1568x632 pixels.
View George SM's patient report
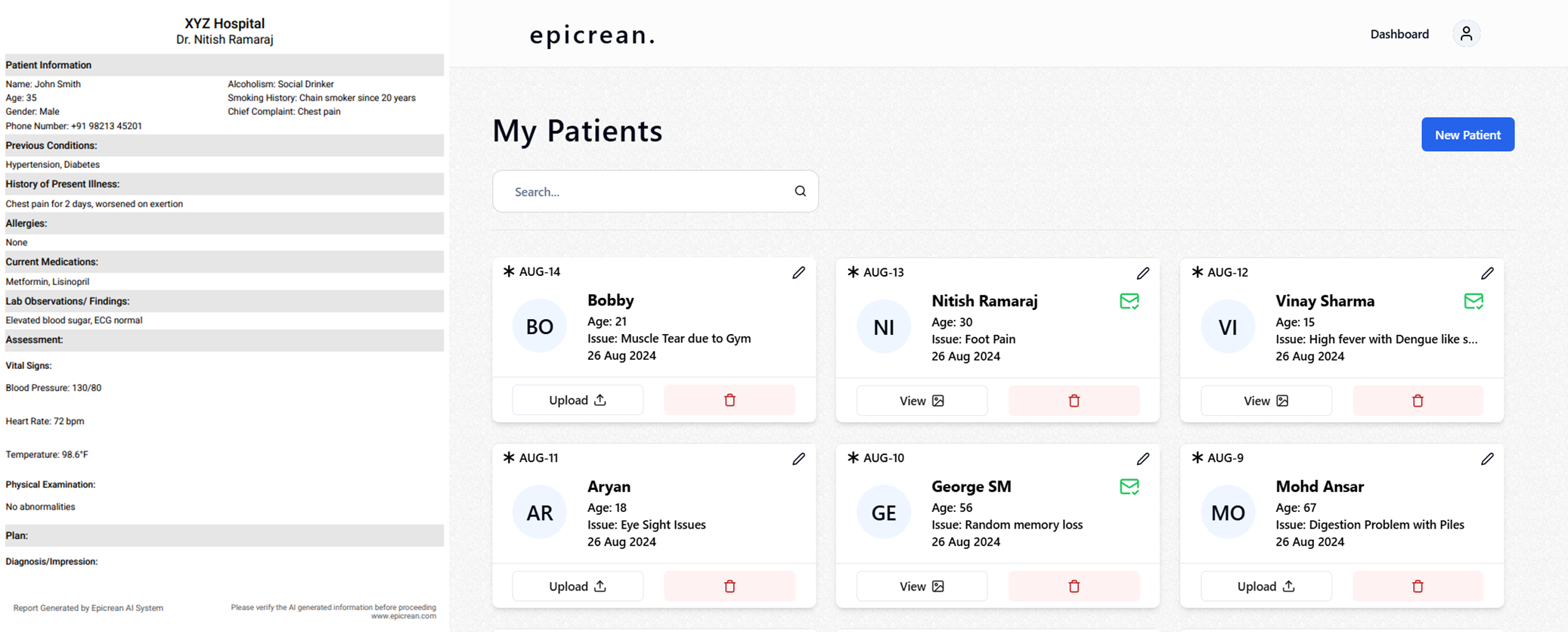pyautogui.click(x=922, y=586)
